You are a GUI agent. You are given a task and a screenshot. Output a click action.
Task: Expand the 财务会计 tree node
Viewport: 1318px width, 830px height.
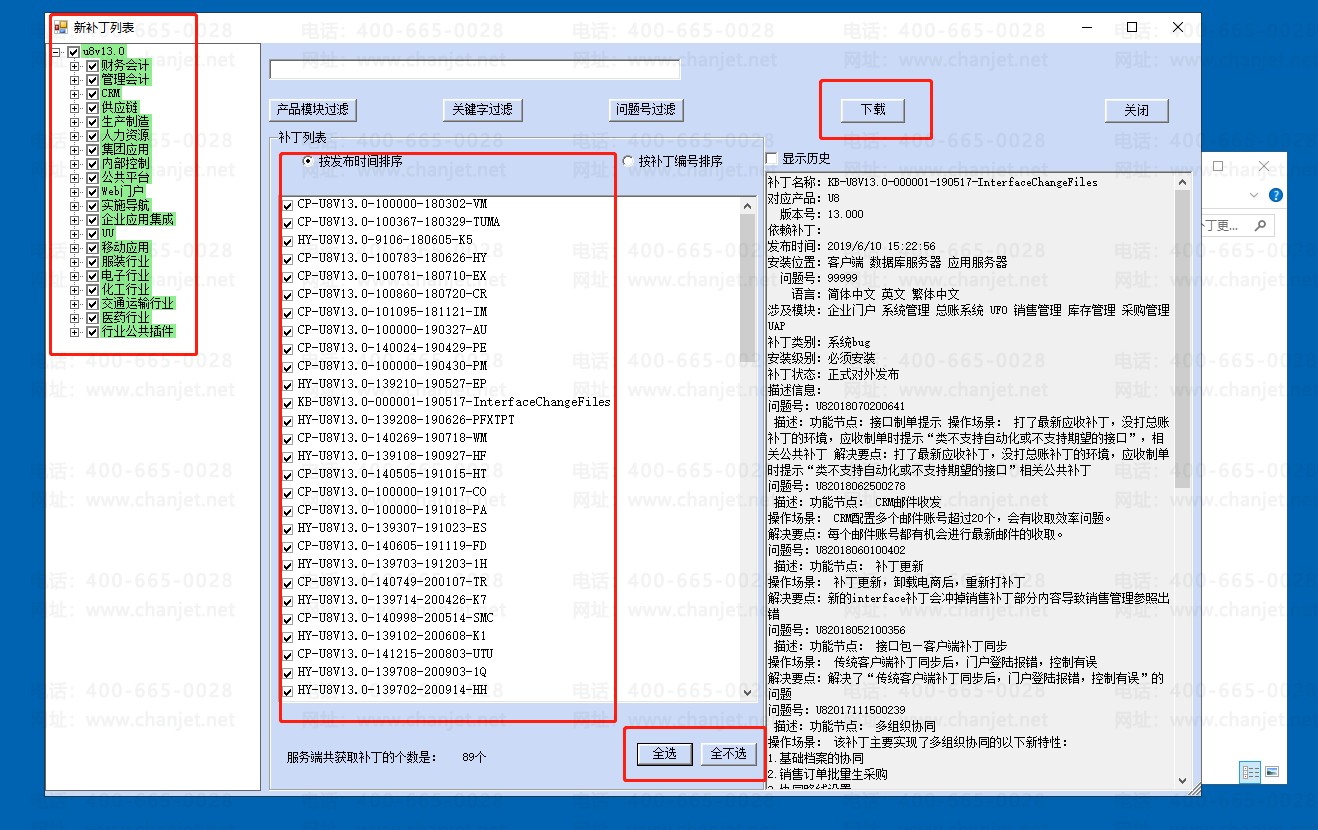(75, 66)
